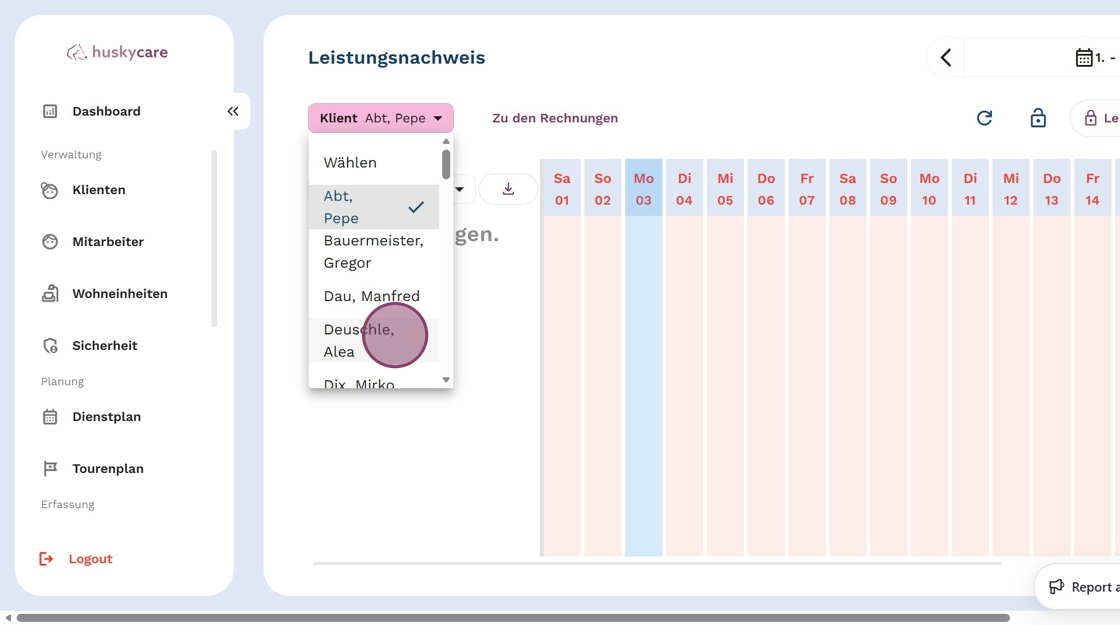
Task: Open Wohneinheiten
Action: click(x=120, y=294)
